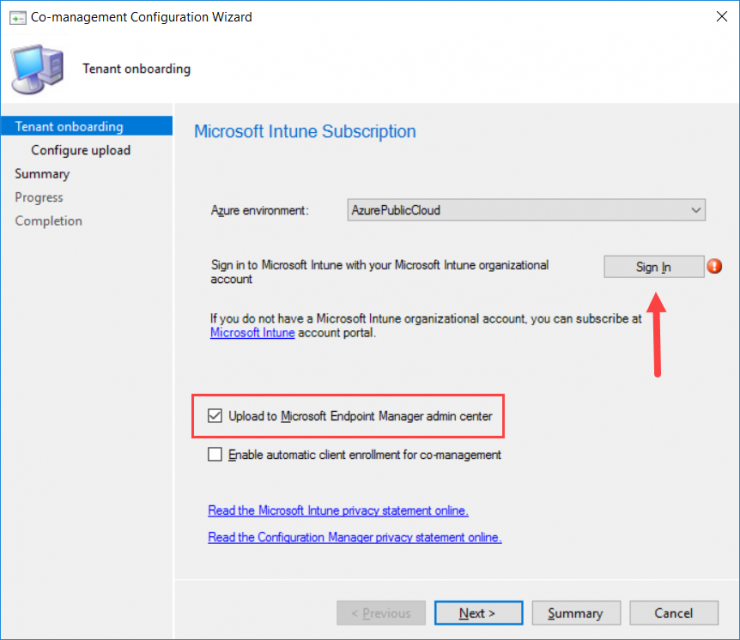
Task: Click the Sign In button
Action: (x=654, y=267)
